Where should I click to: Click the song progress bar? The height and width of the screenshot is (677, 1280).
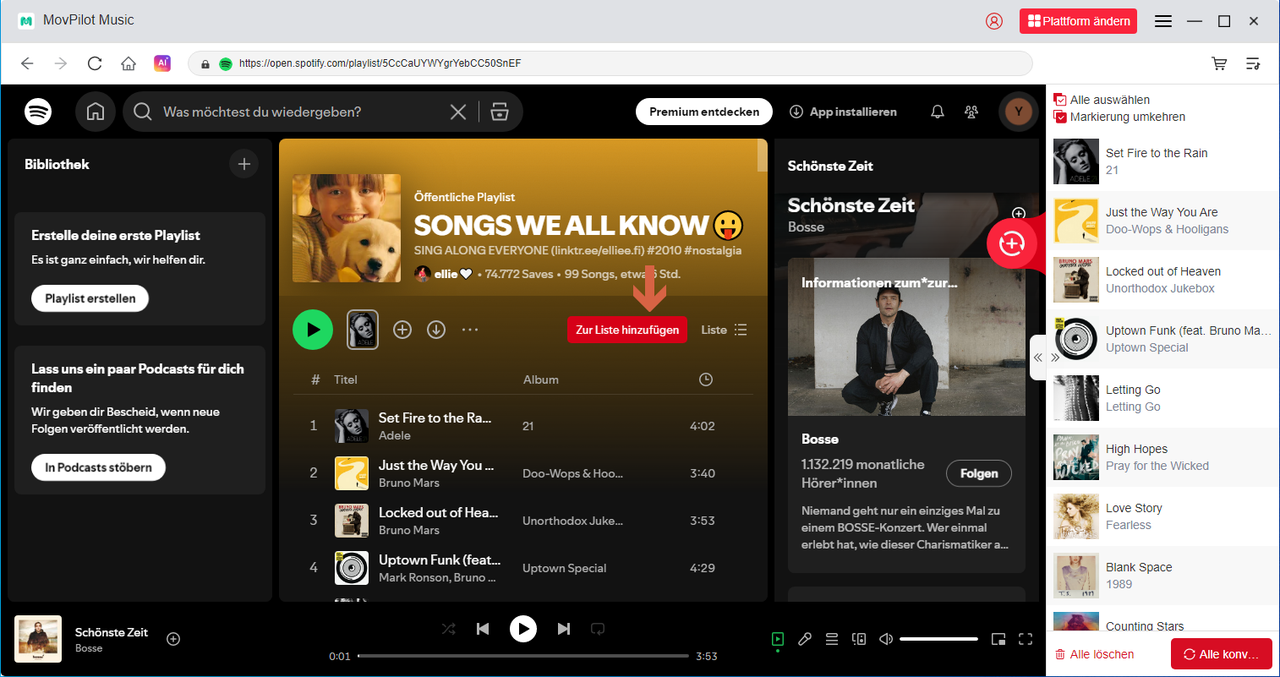(x=523, y=656)
